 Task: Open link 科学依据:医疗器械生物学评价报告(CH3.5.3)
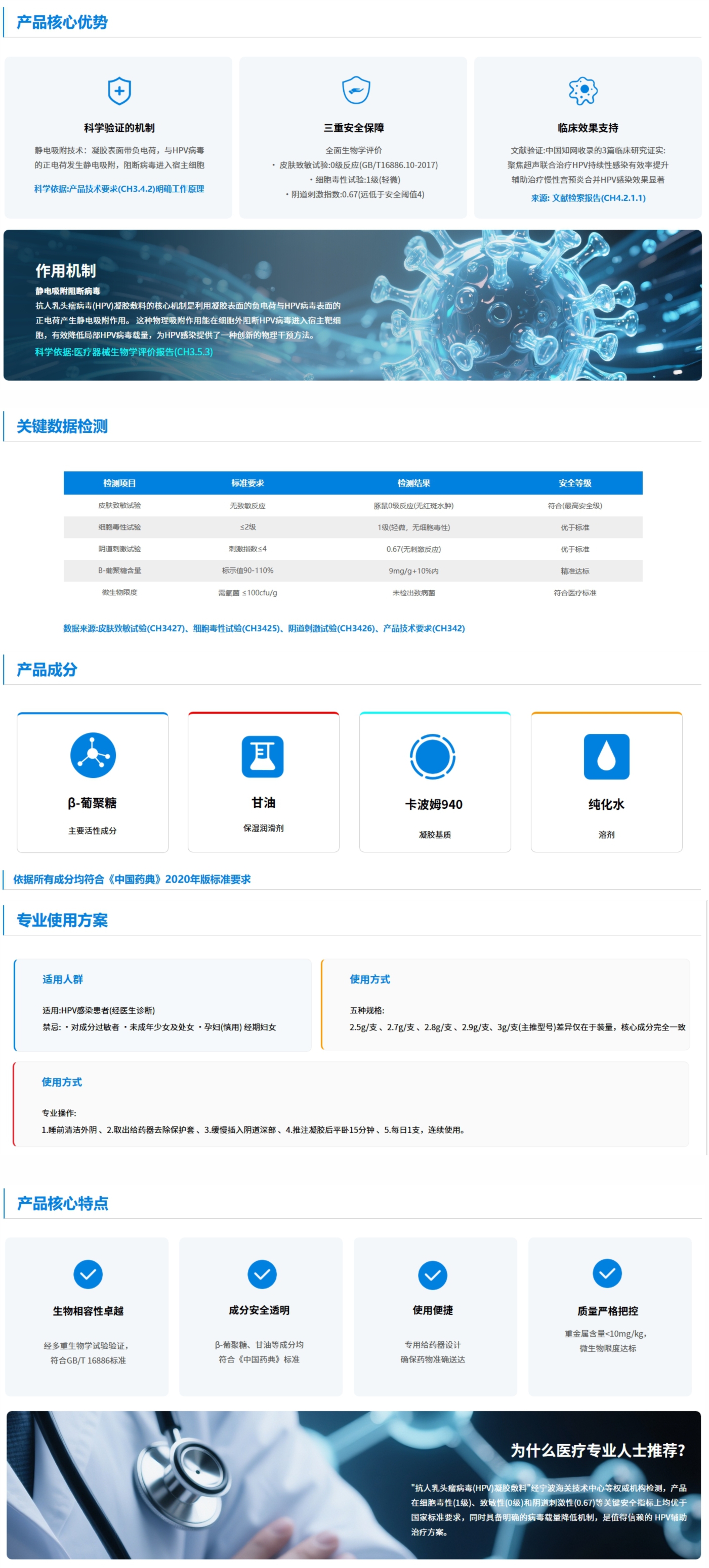(x=124, y=352)
